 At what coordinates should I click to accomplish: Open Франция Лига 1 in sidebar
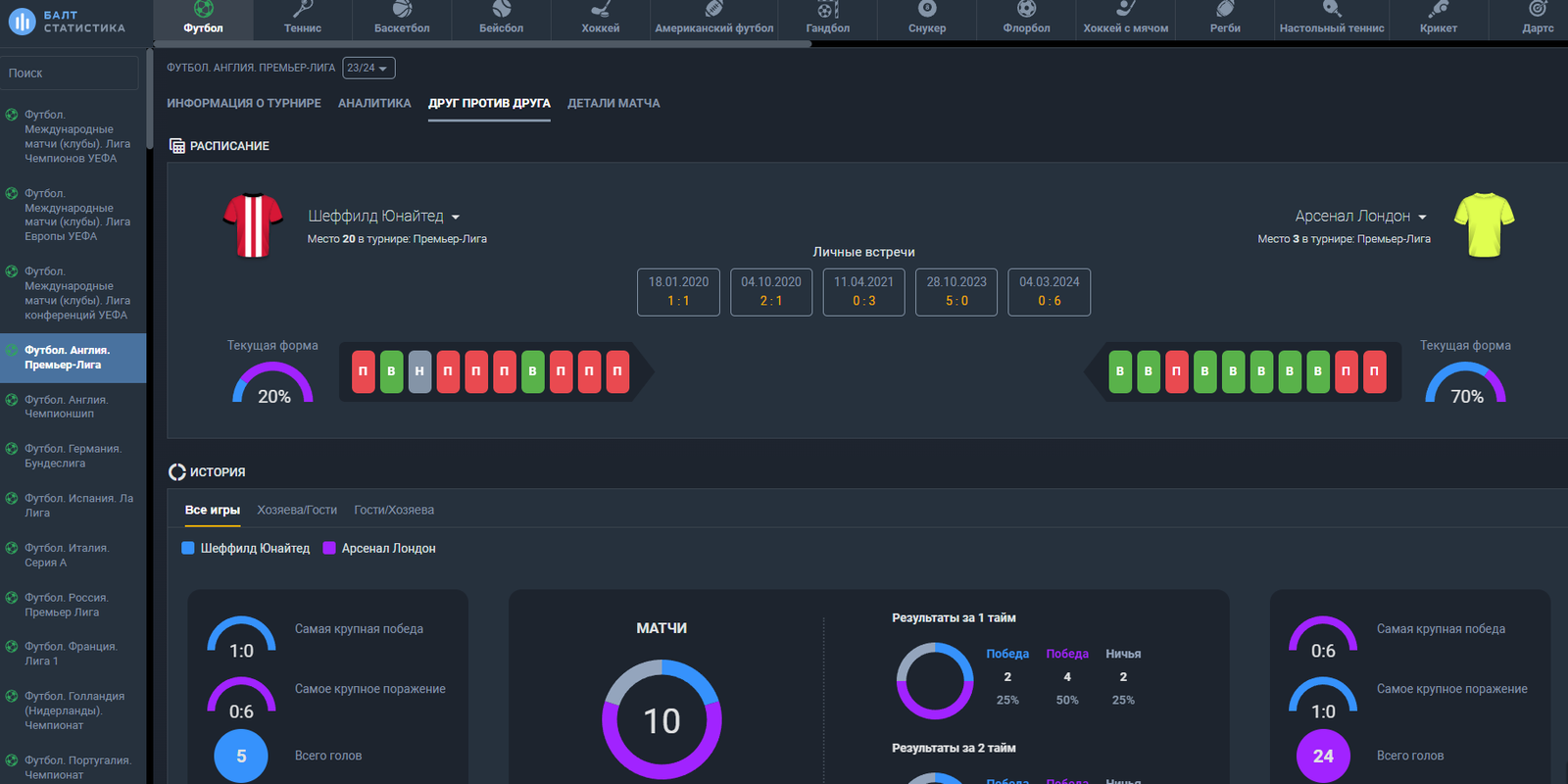click(73, 654)
